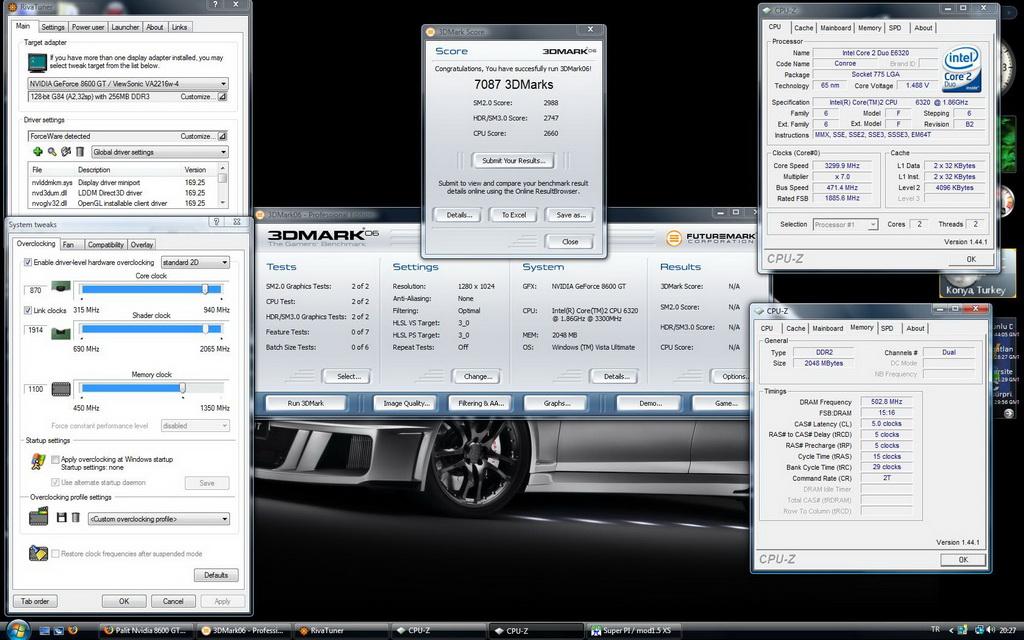Screen dimensions: 1024x640
Task: Toggle the Link clocks checkbox
Action: click(28, 310)
